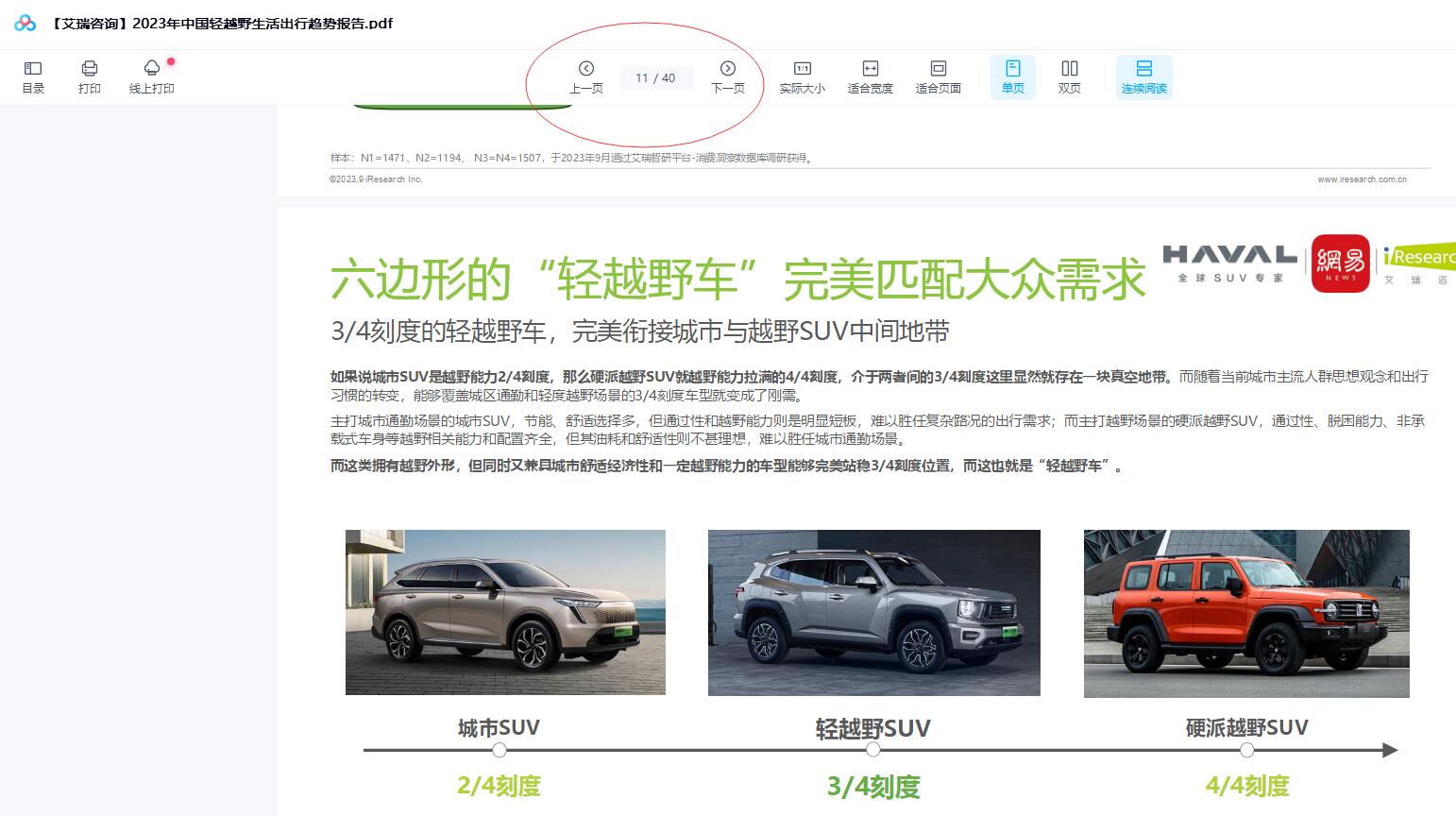
Task: Click the 轻越野SUV gray car image
Action: tap(873, 612)
